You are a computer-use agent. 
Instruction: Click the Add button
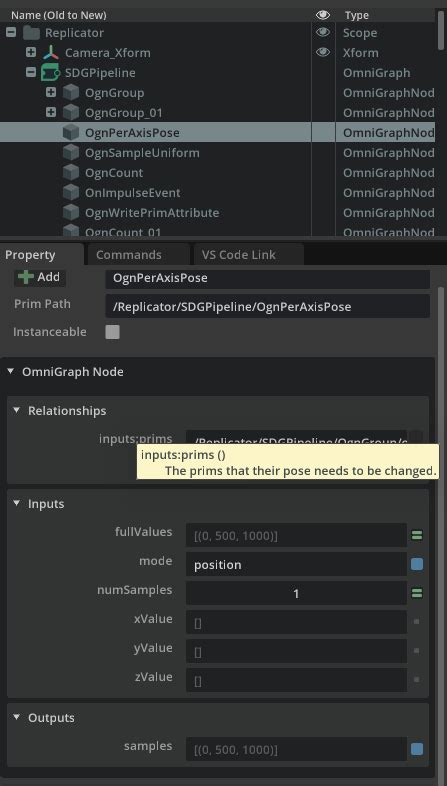(x=40, y=277)
